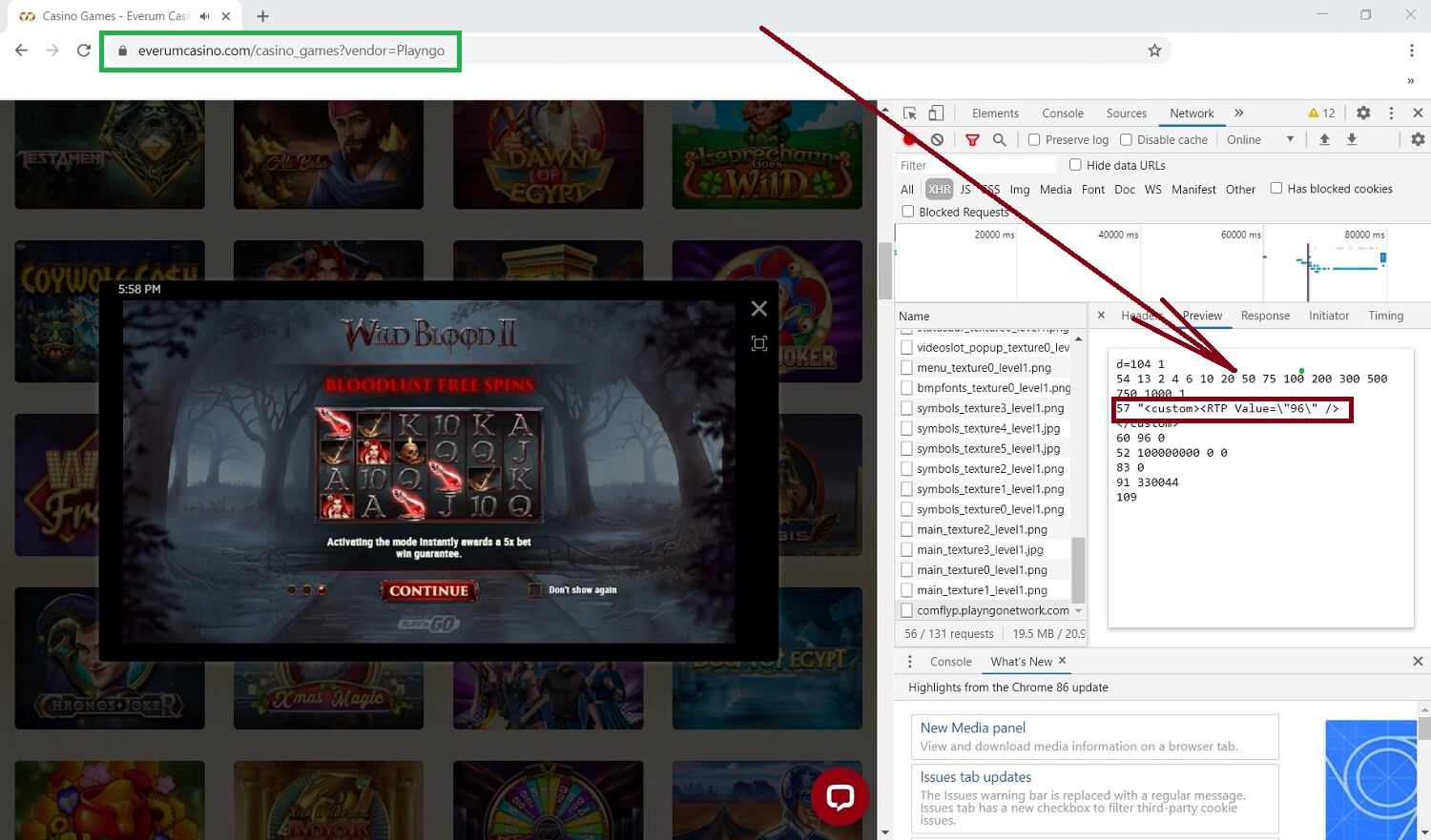Open the New Media panel link
The image size is (1431, 840).
tap(972, 727)
